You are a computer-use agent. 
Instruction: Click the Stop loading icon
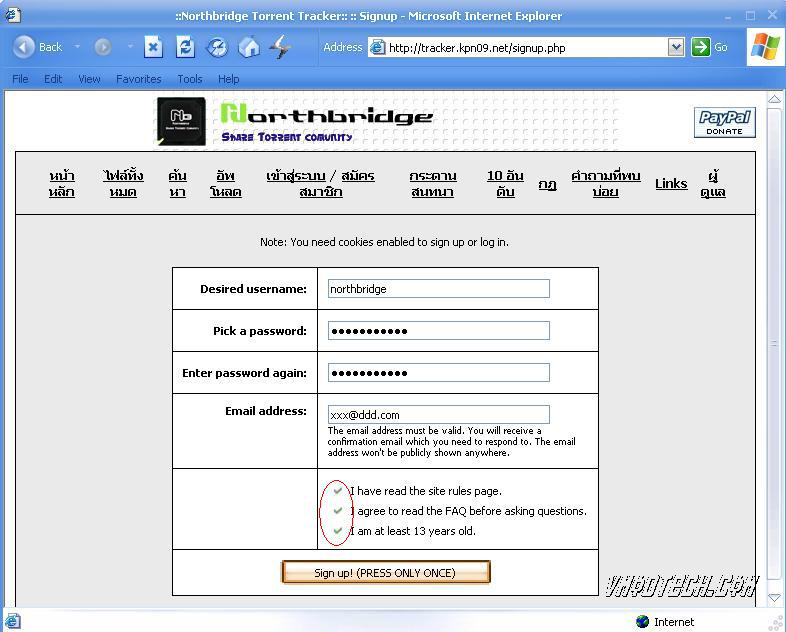[x=153, y=47]
